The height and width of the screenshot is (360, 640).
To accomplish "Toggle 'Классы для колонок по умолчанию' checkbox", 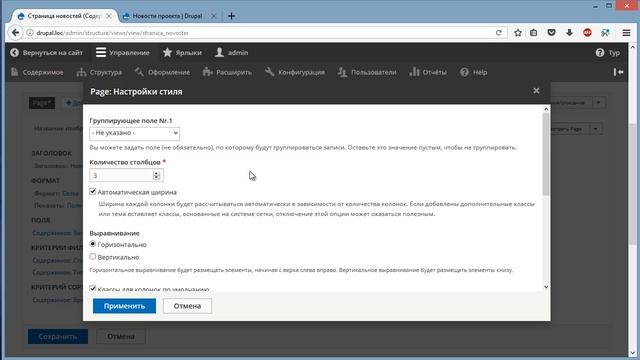I will (x=93, y=288).
